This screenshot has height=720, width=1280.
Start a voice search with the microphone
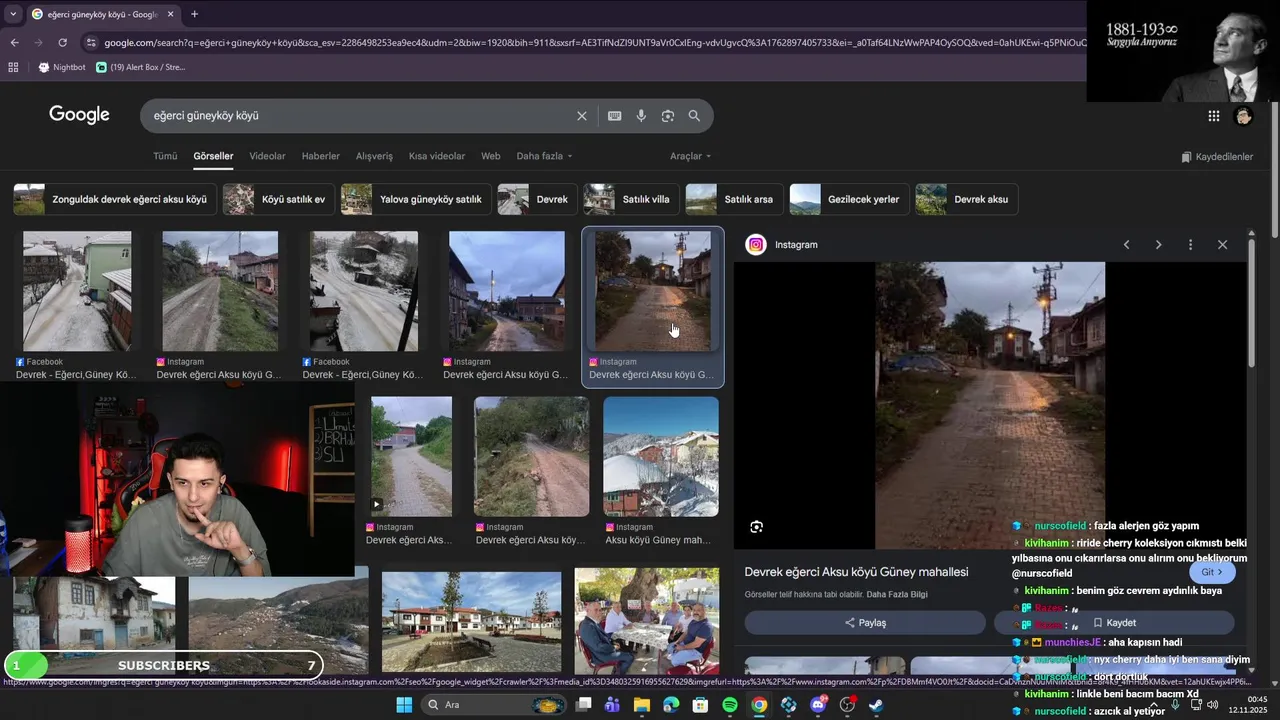click(x=641, y=116)
